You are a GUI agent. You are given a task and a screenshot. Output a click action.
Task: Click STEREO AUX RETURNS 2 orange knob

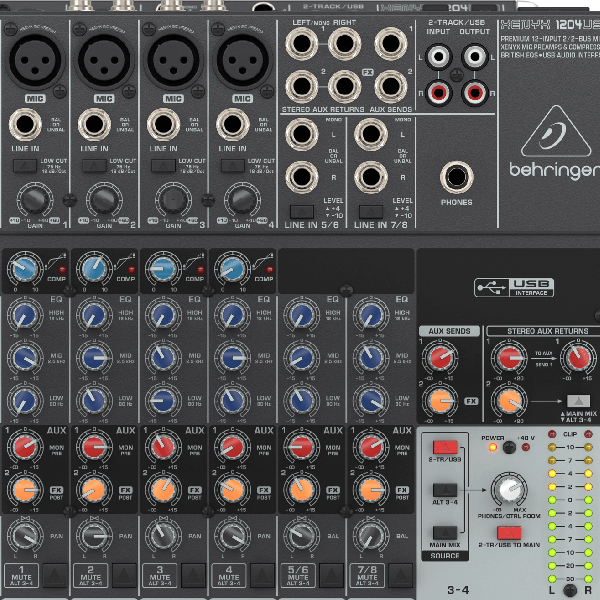[509, 401]
